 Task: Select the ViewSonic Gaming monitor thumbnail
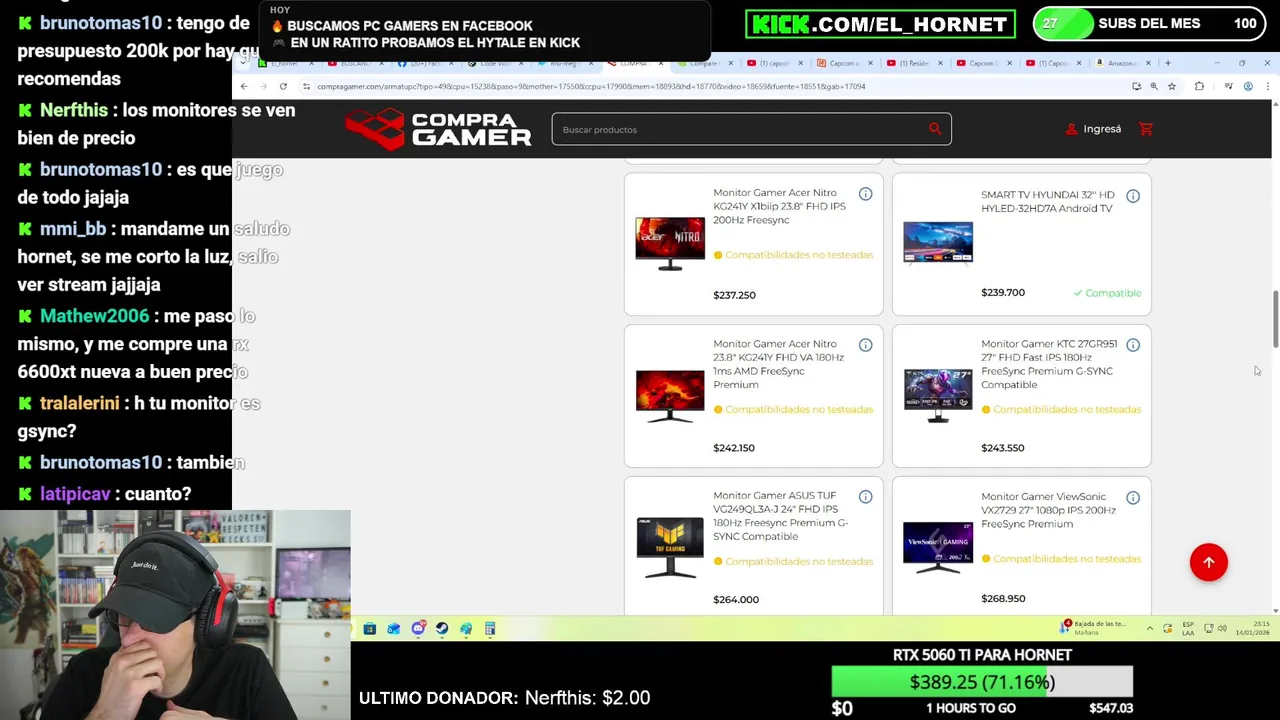(x=938, y=547)
